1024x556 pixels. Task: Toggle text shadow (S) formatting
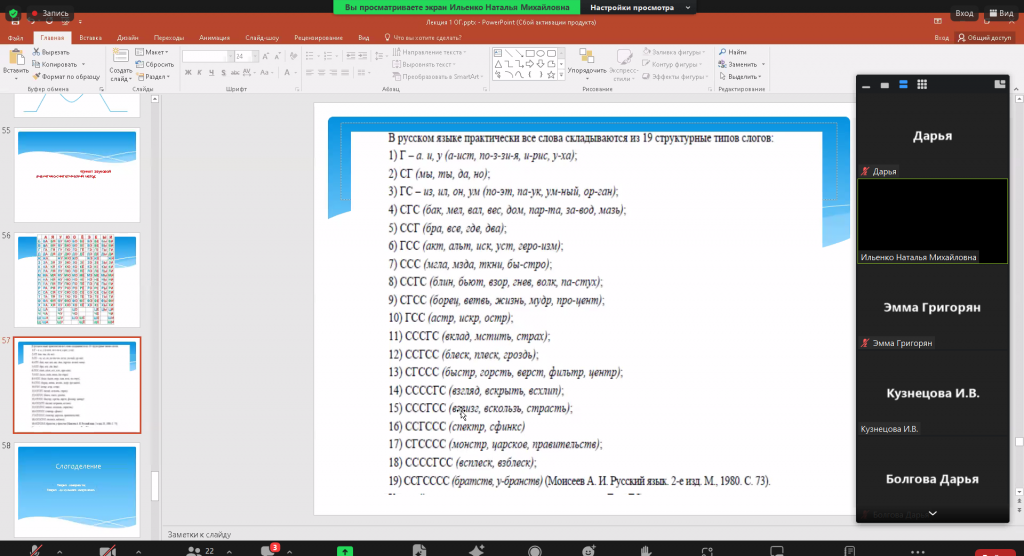coord(223,73)
